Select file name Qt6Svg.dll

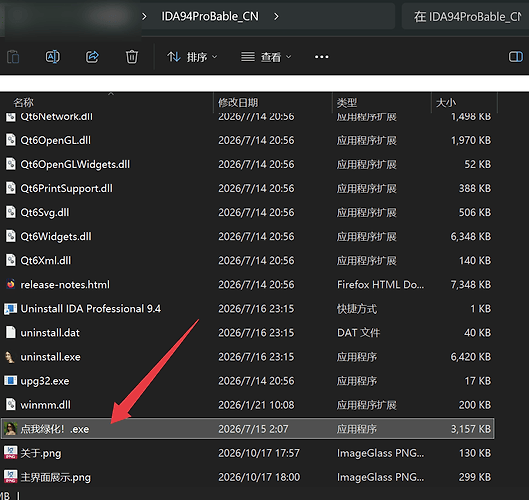[45, 212]
